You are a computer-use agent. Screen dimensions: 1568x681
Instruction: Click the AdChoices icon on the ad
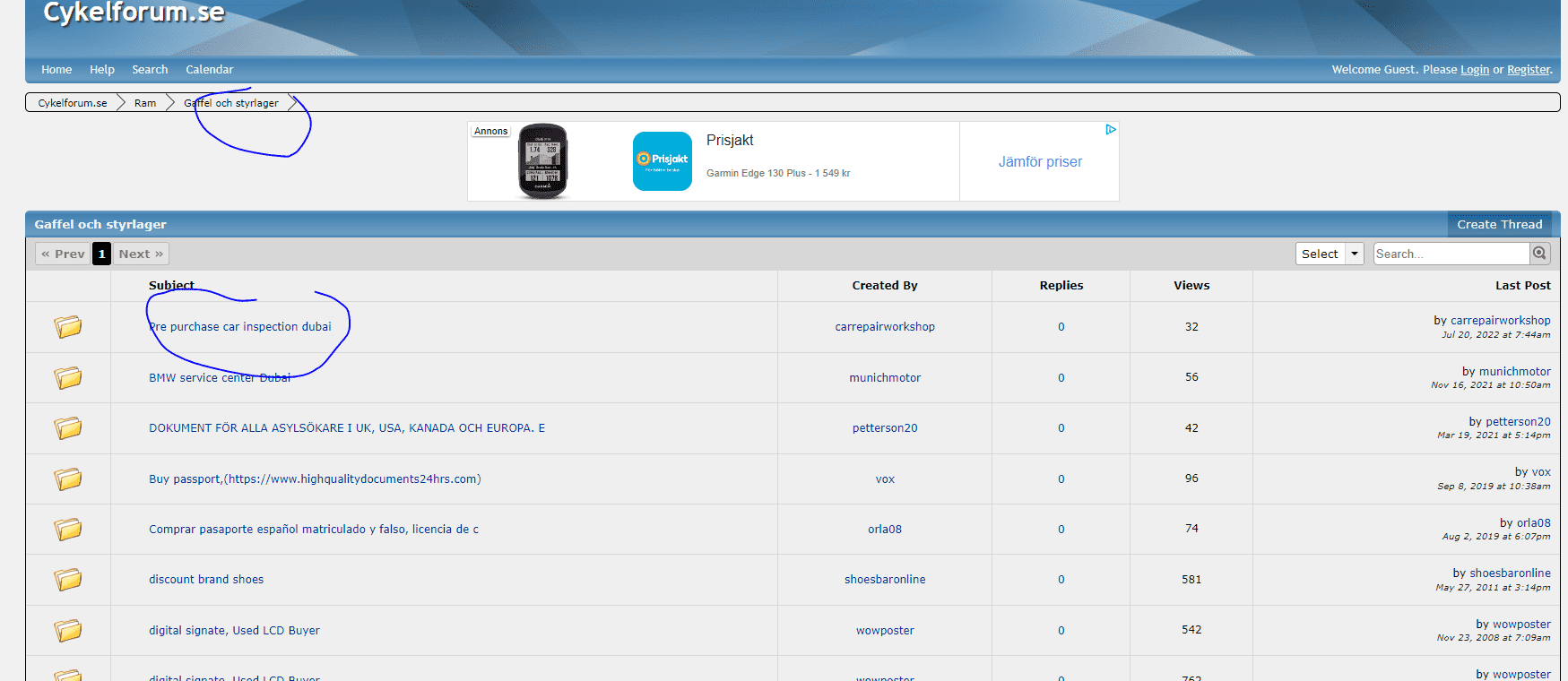(x=1110, y=130)
